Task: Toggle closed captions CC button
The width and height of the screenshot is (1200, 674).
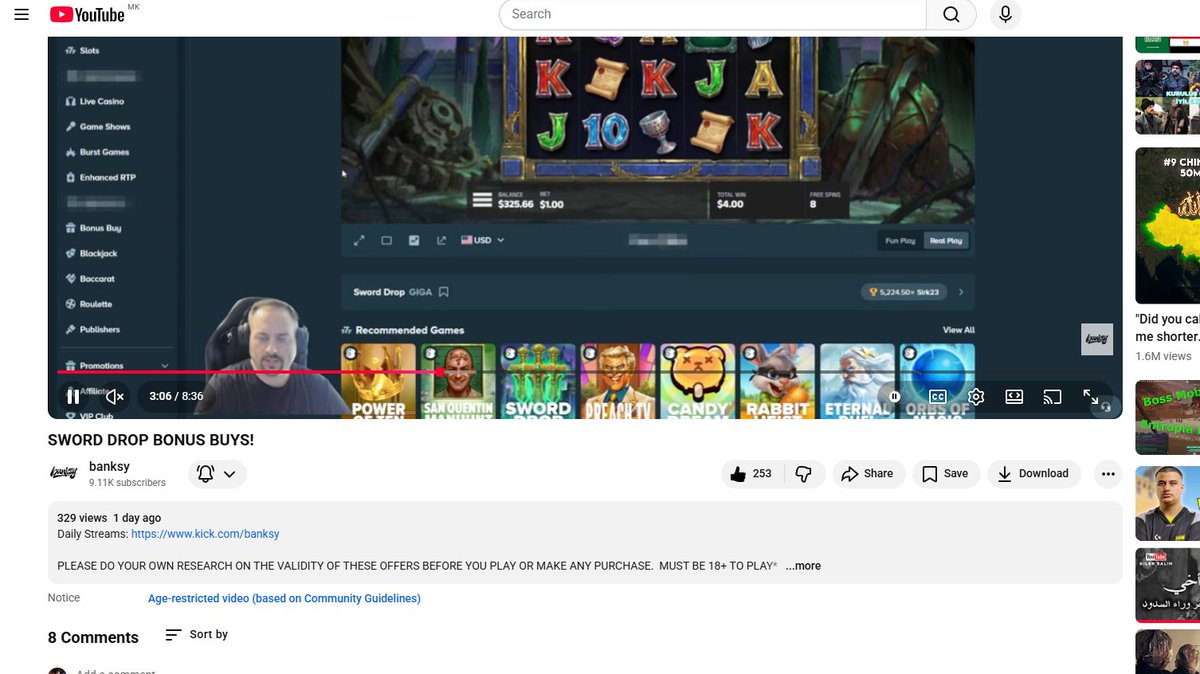Action: point(938,396)
